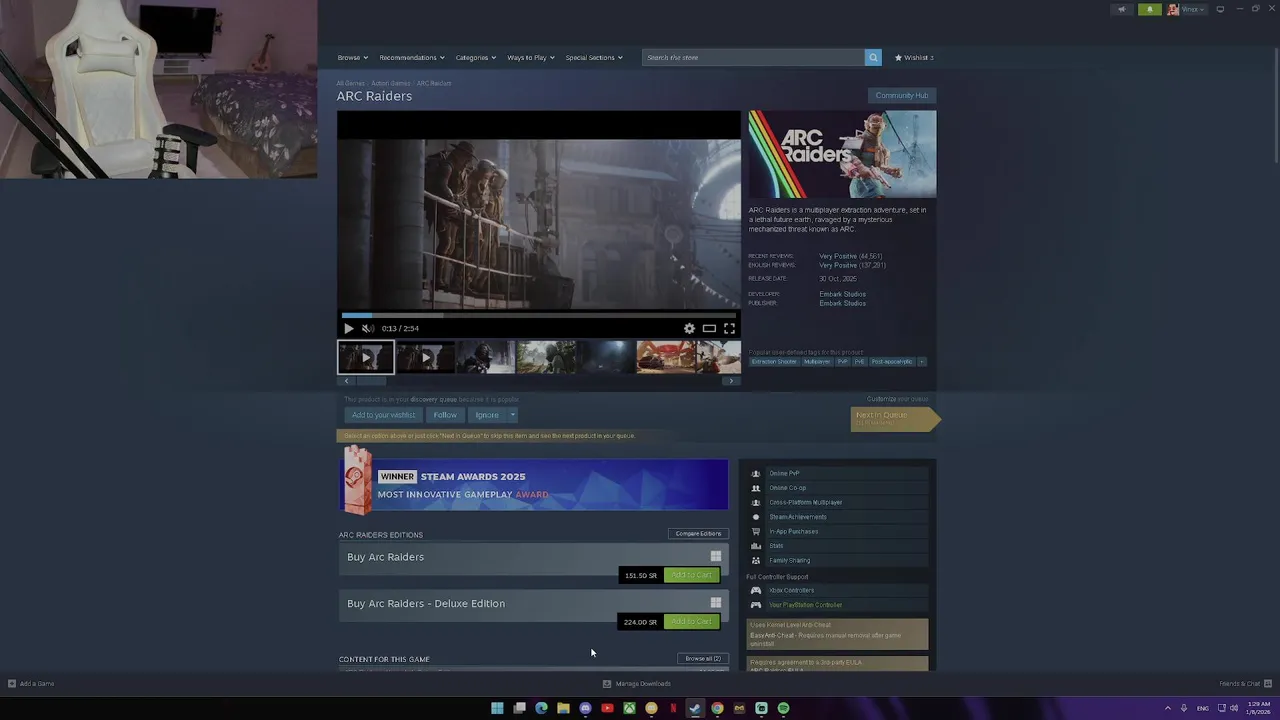
Task: Toggle theater mode on the trailer player
Action: point(709,328)
